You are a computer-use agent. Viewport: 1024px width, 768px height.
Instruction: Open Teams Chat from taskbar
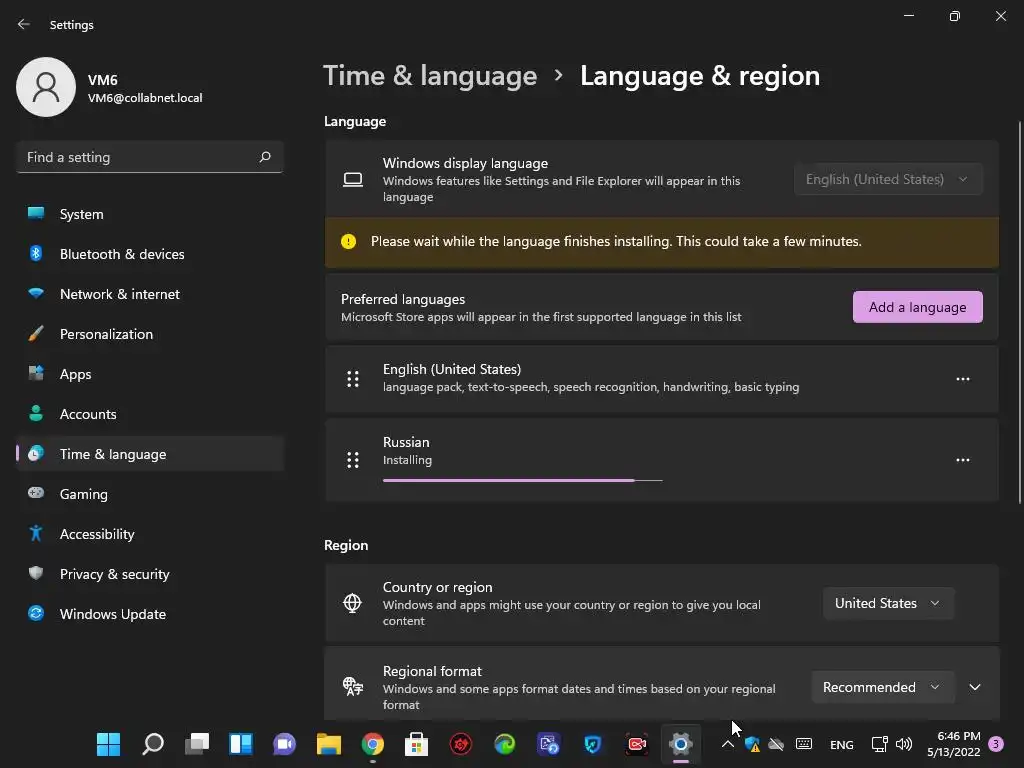click(x=285, y=744)
